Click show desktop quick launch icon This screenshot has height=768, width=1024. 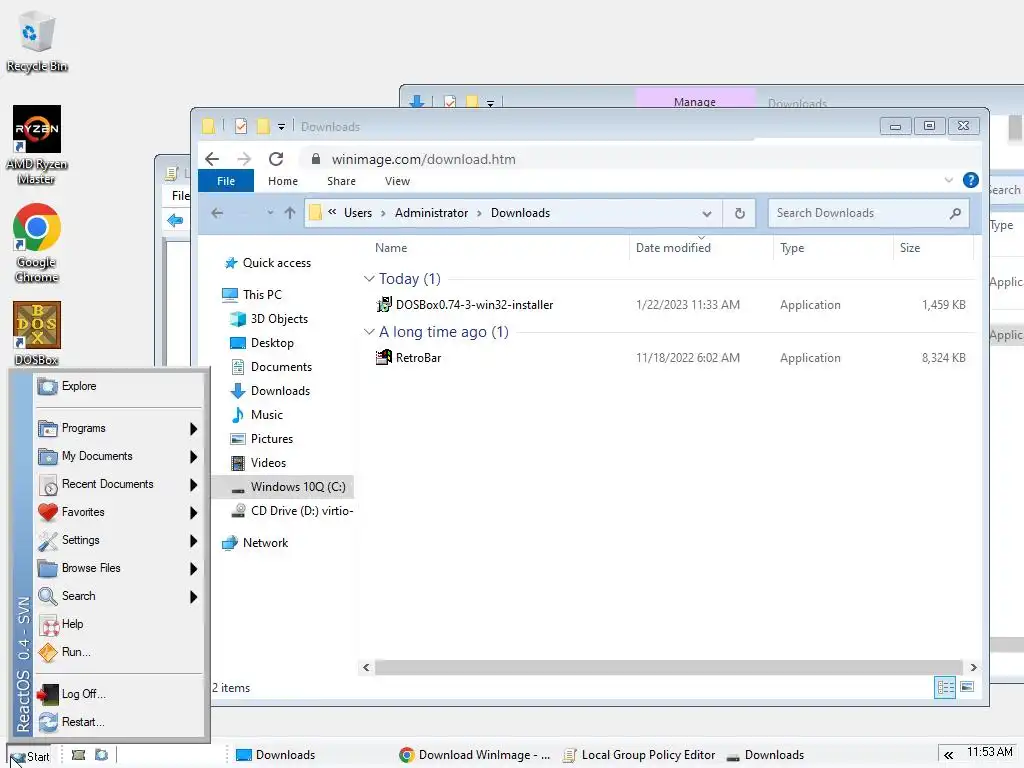tap(78, 756)
